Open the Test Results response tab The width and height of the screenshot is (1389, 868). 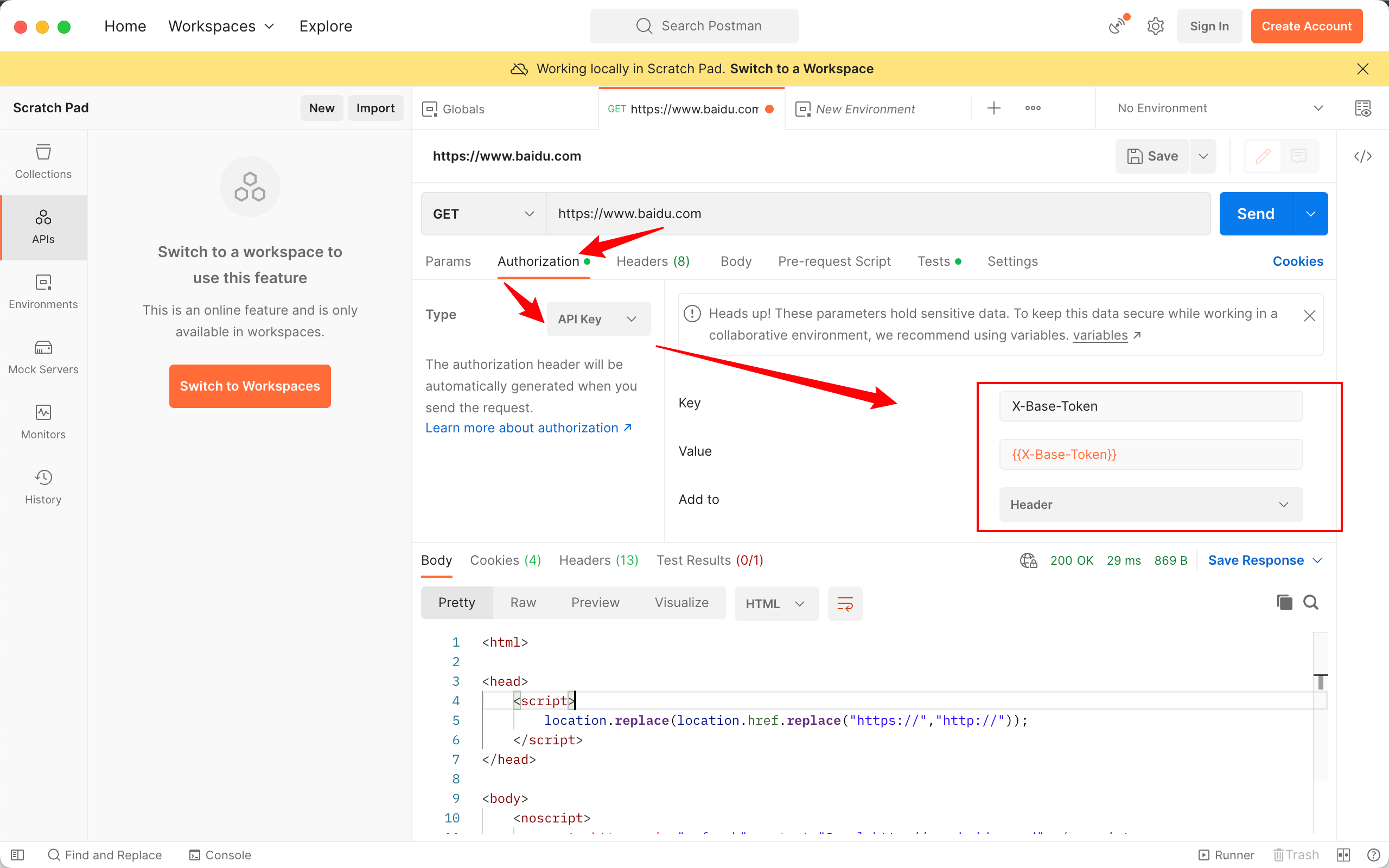(x=710, y=560)
